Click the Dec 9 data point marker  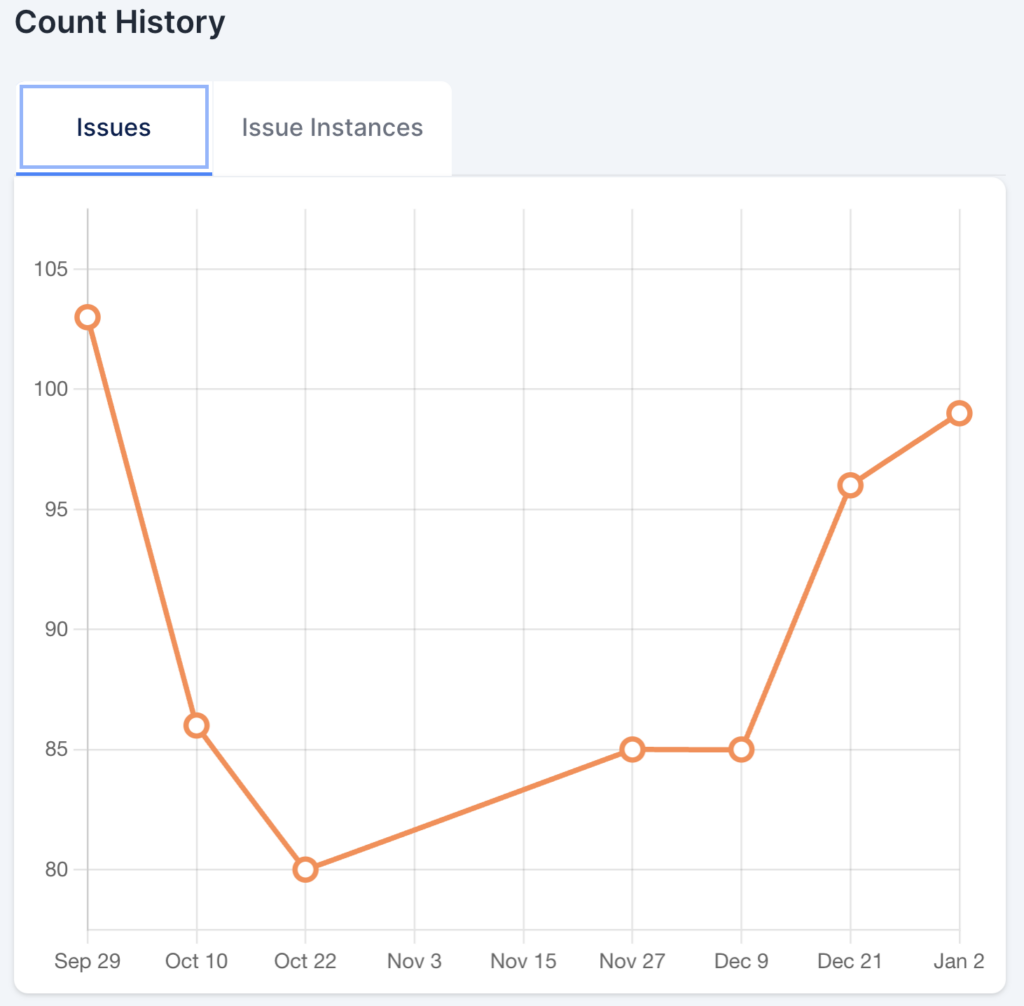click(x=741, y=749)
